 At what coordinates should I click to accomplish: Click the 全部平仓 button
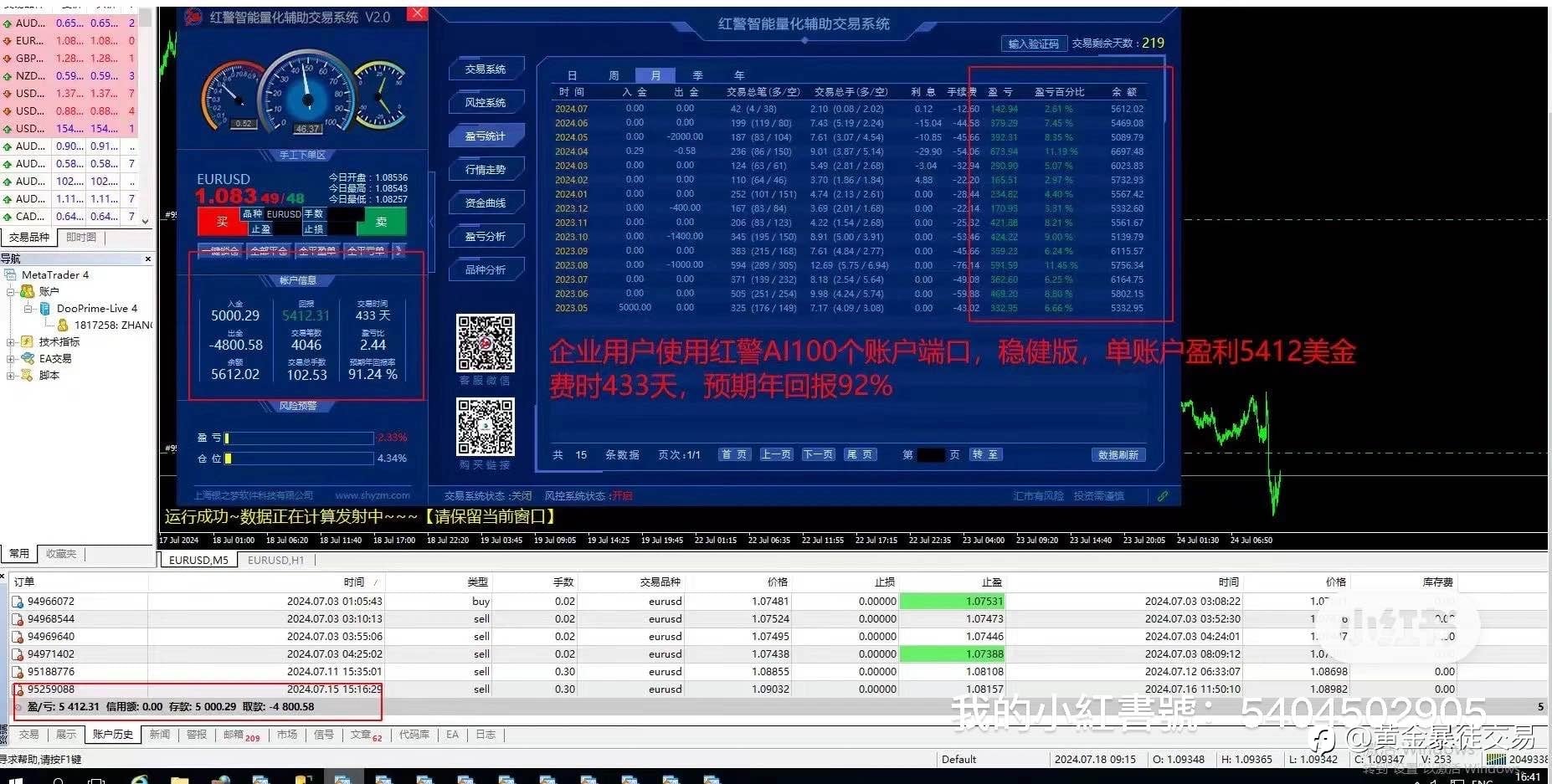(x=270, y=251)
